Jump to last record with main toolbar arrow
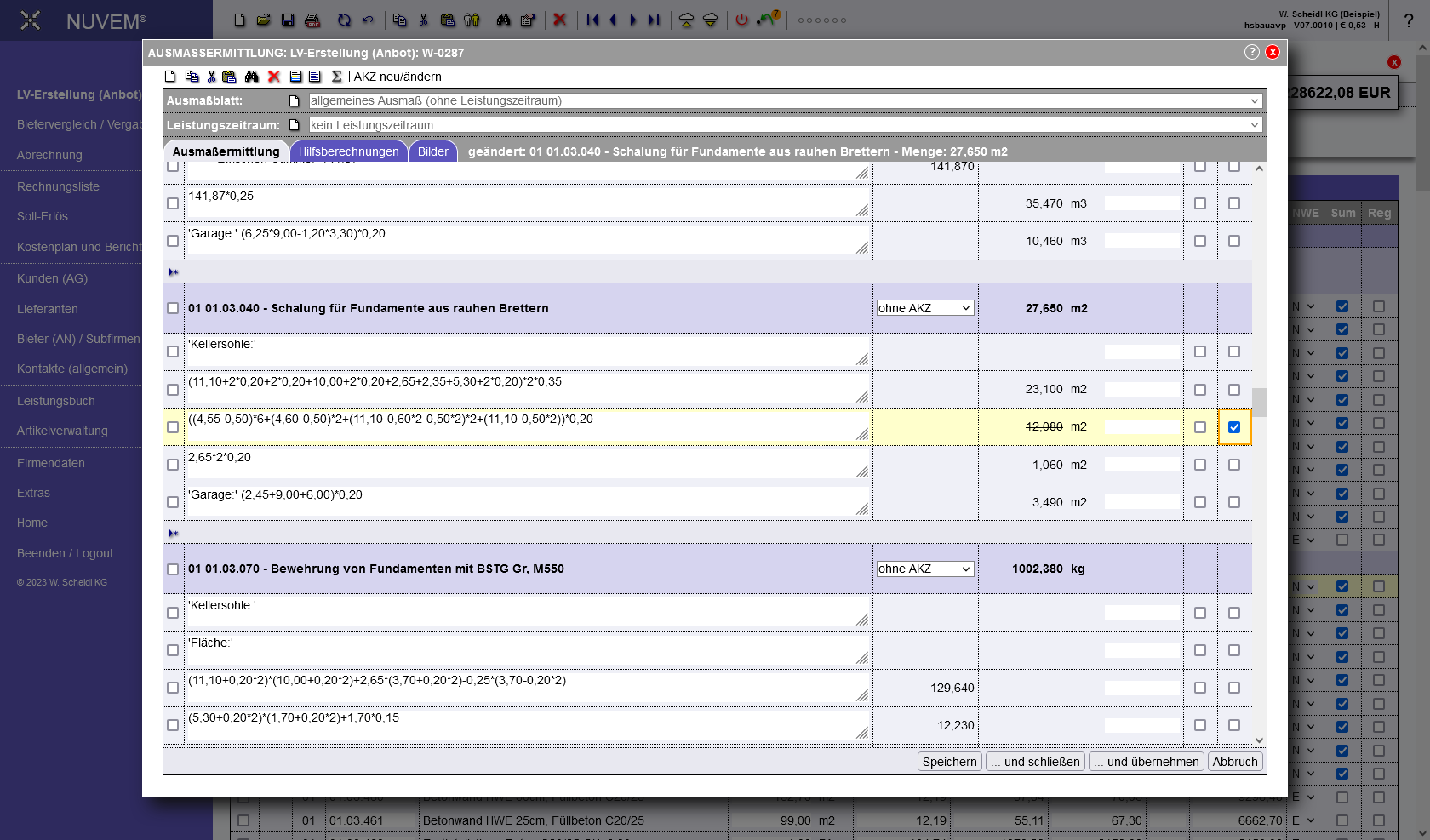1430x840 pixels. click(654, 20)
